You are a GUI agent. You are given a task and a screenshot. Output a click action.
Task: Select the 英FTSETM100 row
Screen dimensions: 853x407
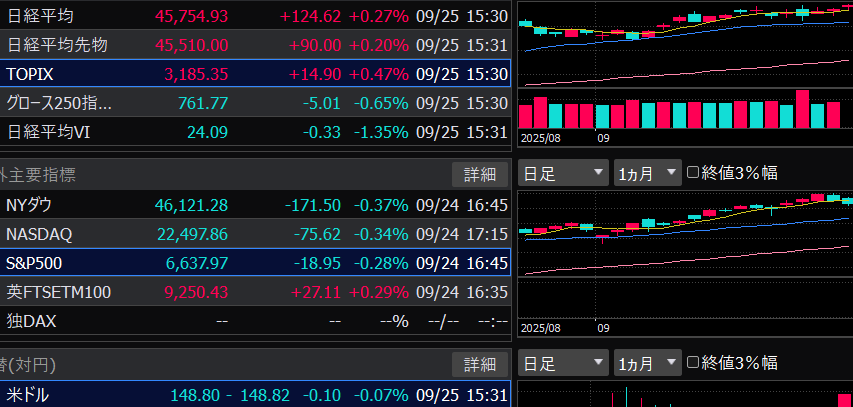[255, 292]
